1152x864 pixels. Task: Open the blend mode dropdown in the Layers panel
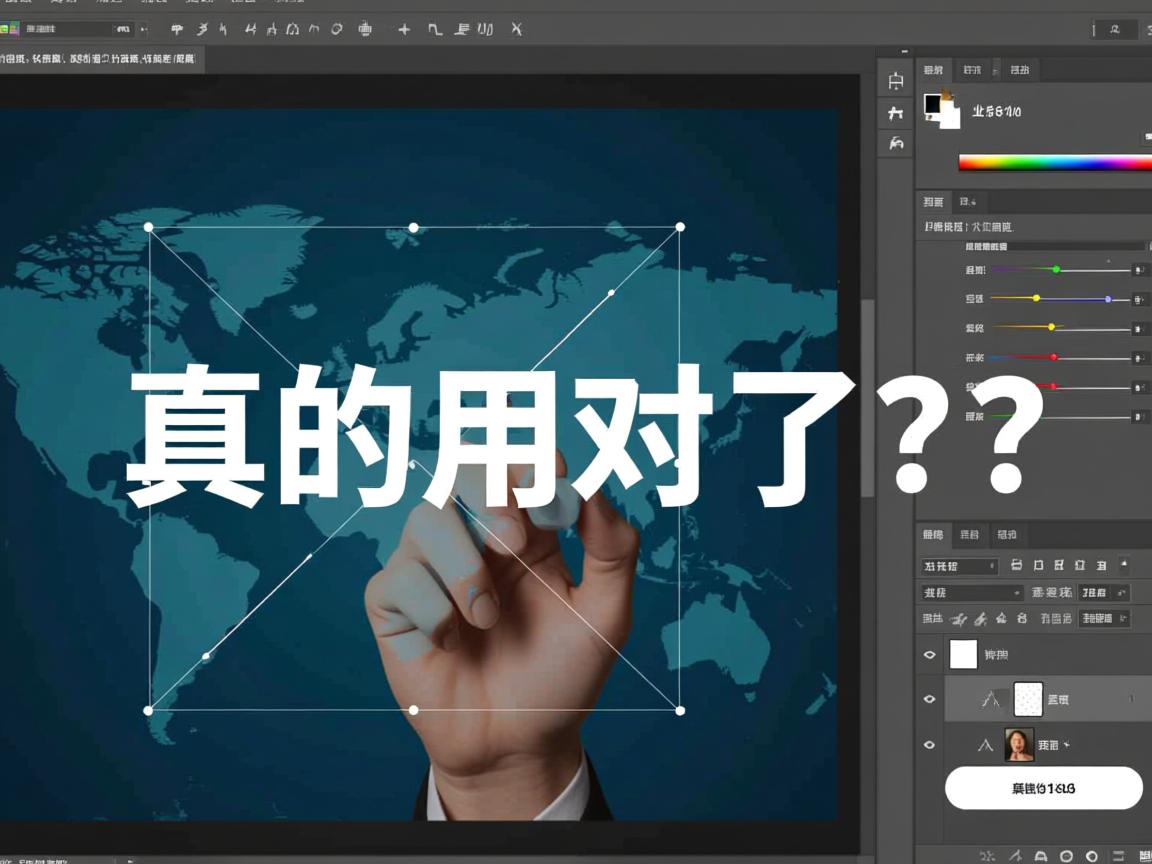[970, 592]
